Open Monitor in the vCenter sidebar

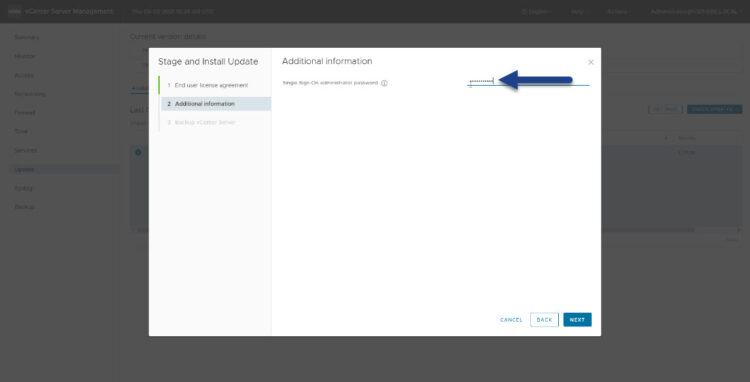[25, 56]
